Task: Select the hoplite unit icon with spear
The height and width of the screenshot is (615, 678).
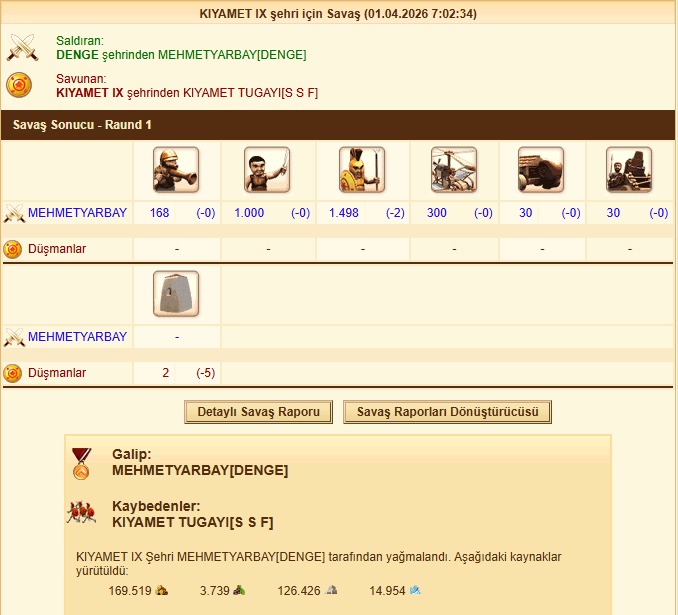Action: 362,170
